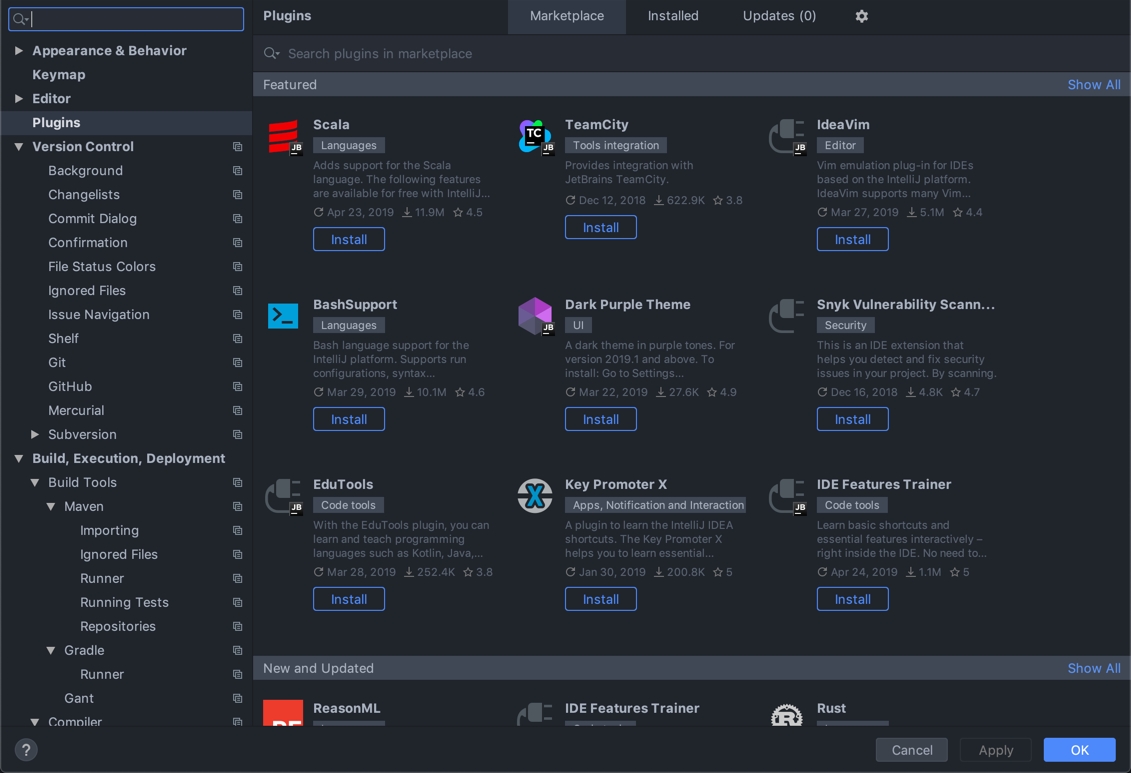Open the plugins gear settings menu
Image resolution: width=1131 pixels, height=773 pixels.
coord(861,16)
